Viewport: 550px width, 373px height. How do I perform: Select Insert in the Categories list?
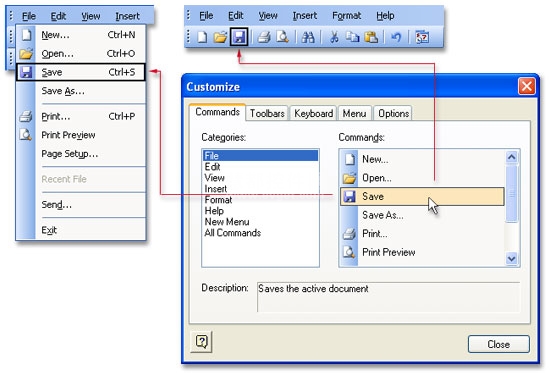261,189
